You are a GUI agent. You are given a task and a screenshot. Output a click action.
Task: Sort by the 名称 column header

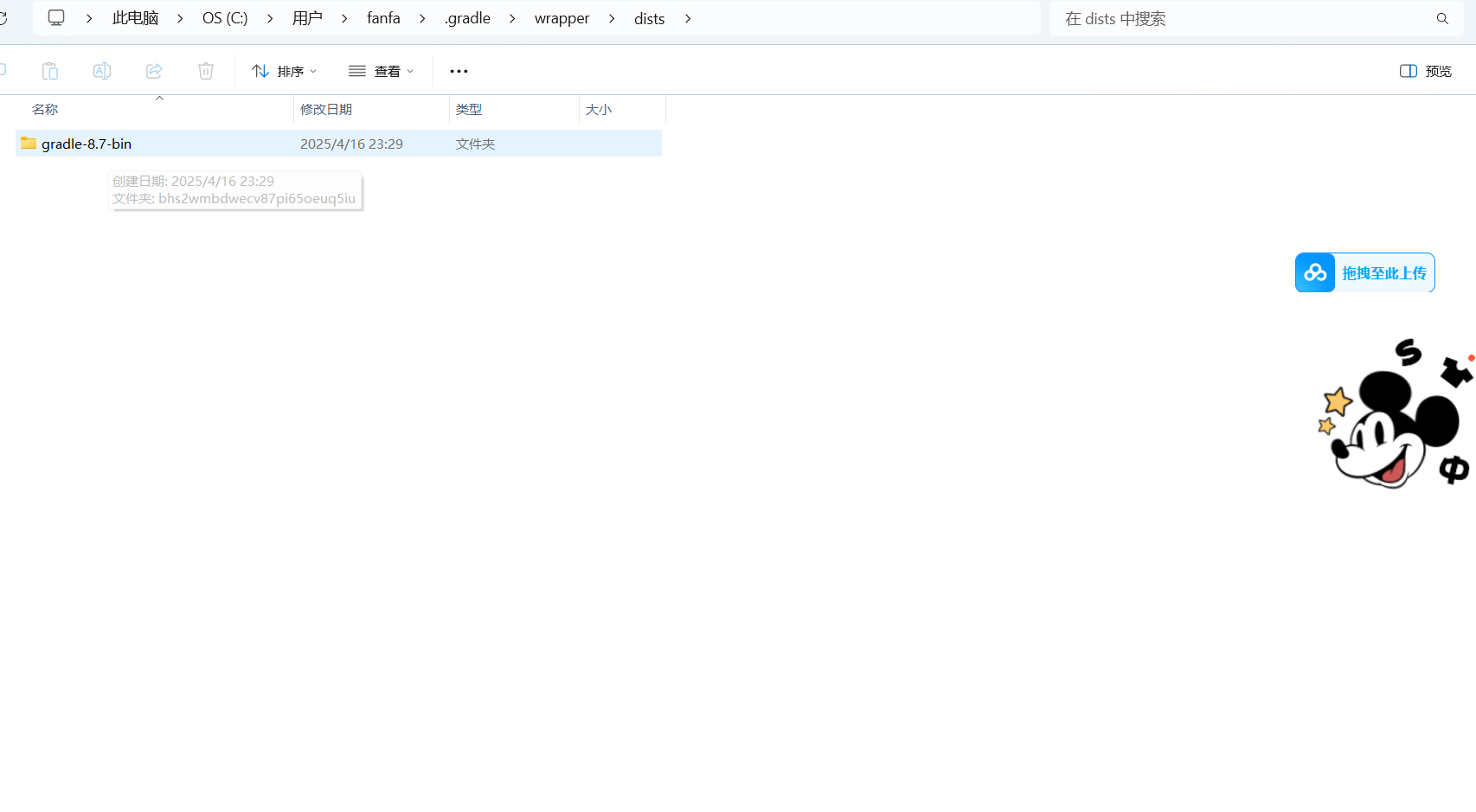[x=45, y=110]
